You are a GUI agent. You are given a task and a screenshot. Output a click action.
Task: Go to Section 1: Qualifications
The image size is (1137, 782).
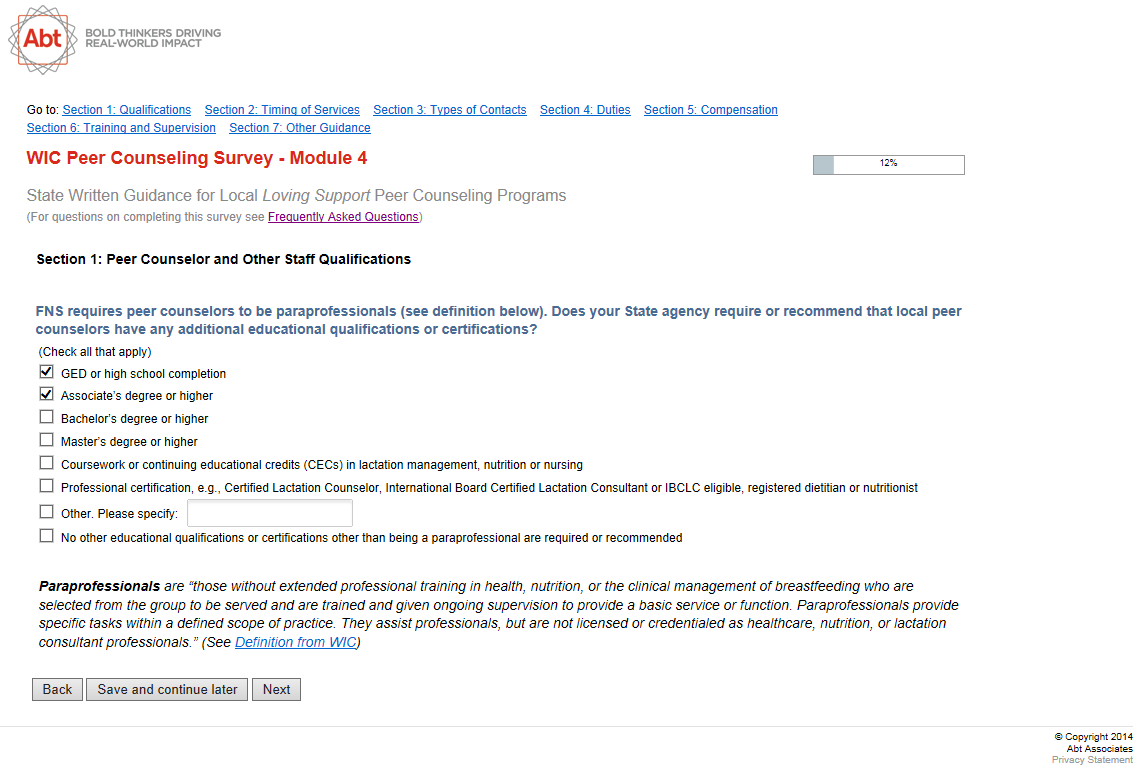tap(127, 110)
